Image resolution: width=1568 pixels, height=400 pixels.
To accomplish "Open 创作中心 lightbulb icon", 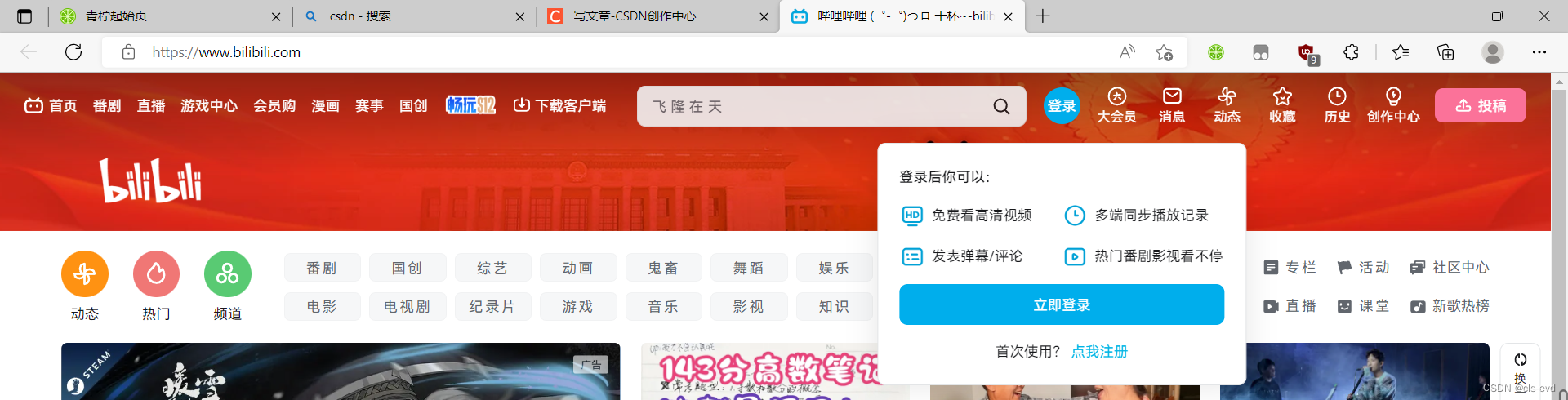I will 1393,105.
